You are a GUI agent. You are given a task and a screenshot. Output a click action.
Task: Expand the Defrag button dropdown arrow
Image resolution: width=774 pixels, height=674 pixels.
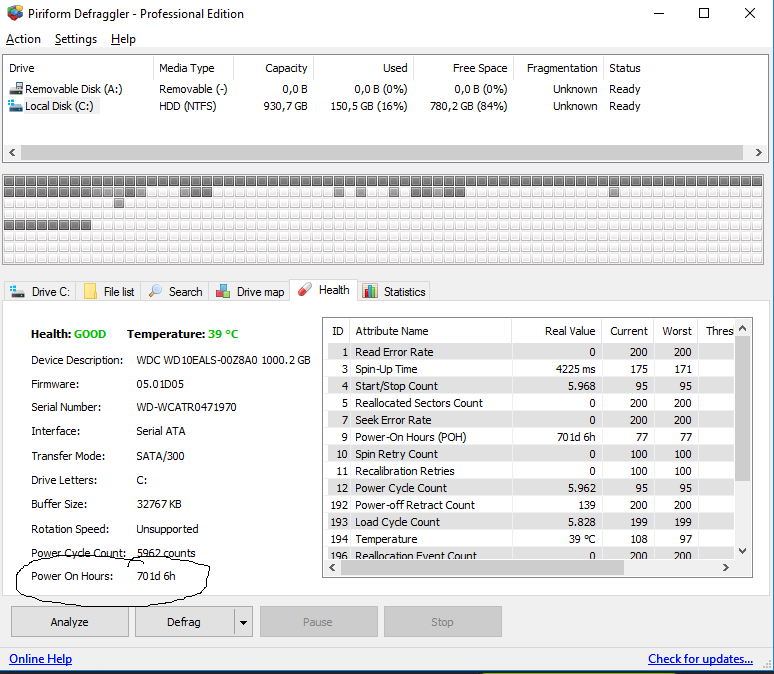click(x=243, y=622)
